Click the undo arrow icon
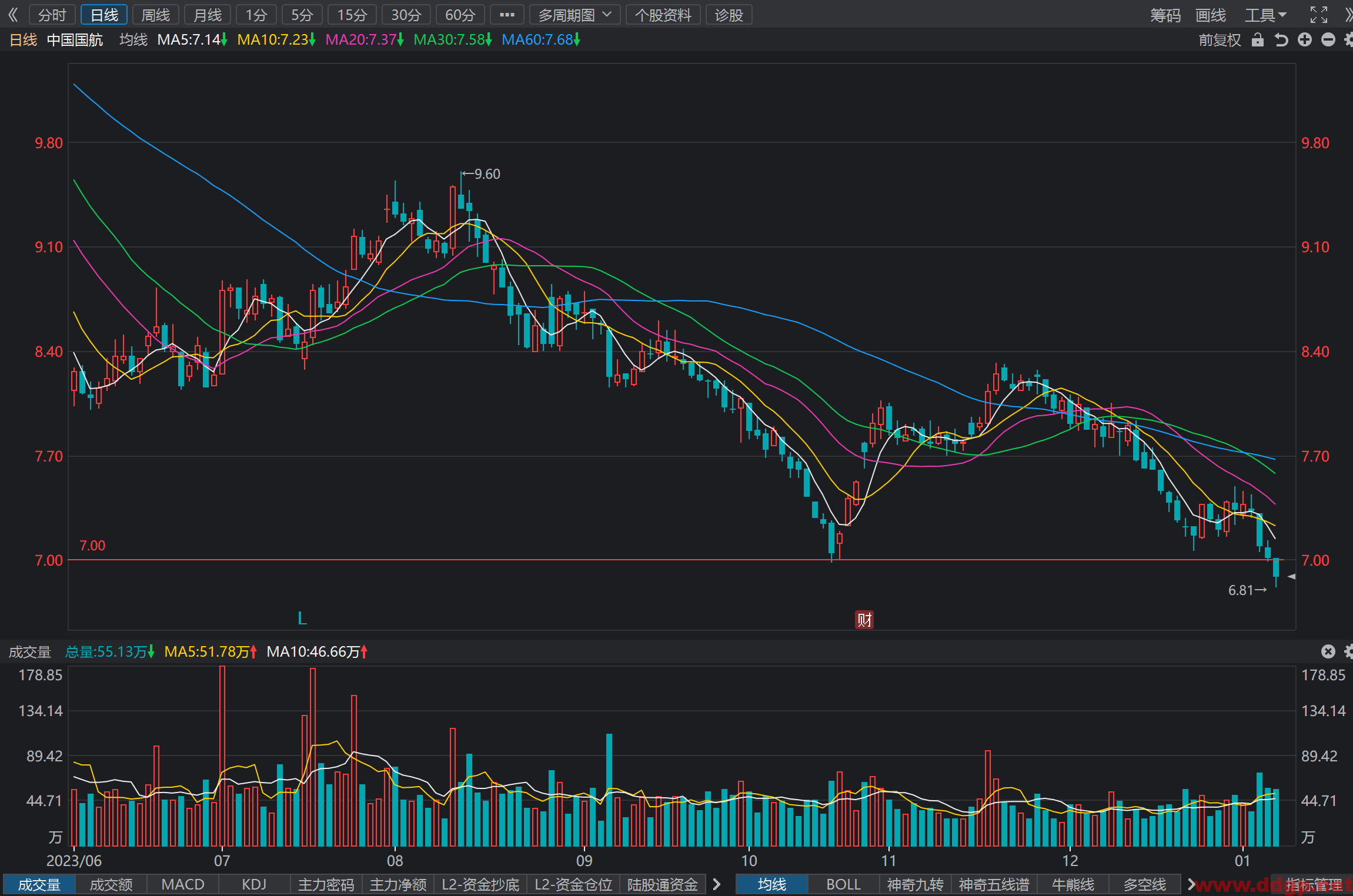 pos(1281,40)
